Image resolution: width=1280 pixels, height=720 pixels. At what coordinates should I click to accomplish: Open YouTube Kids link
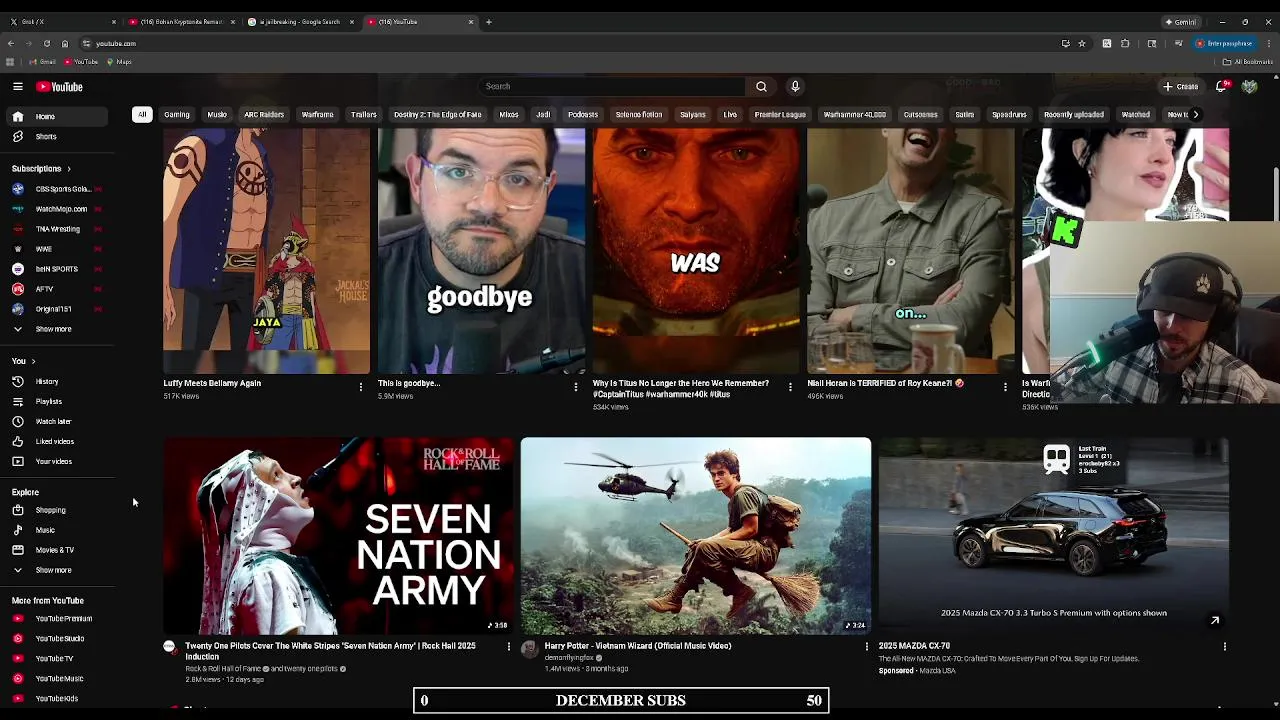pos(56,699)
